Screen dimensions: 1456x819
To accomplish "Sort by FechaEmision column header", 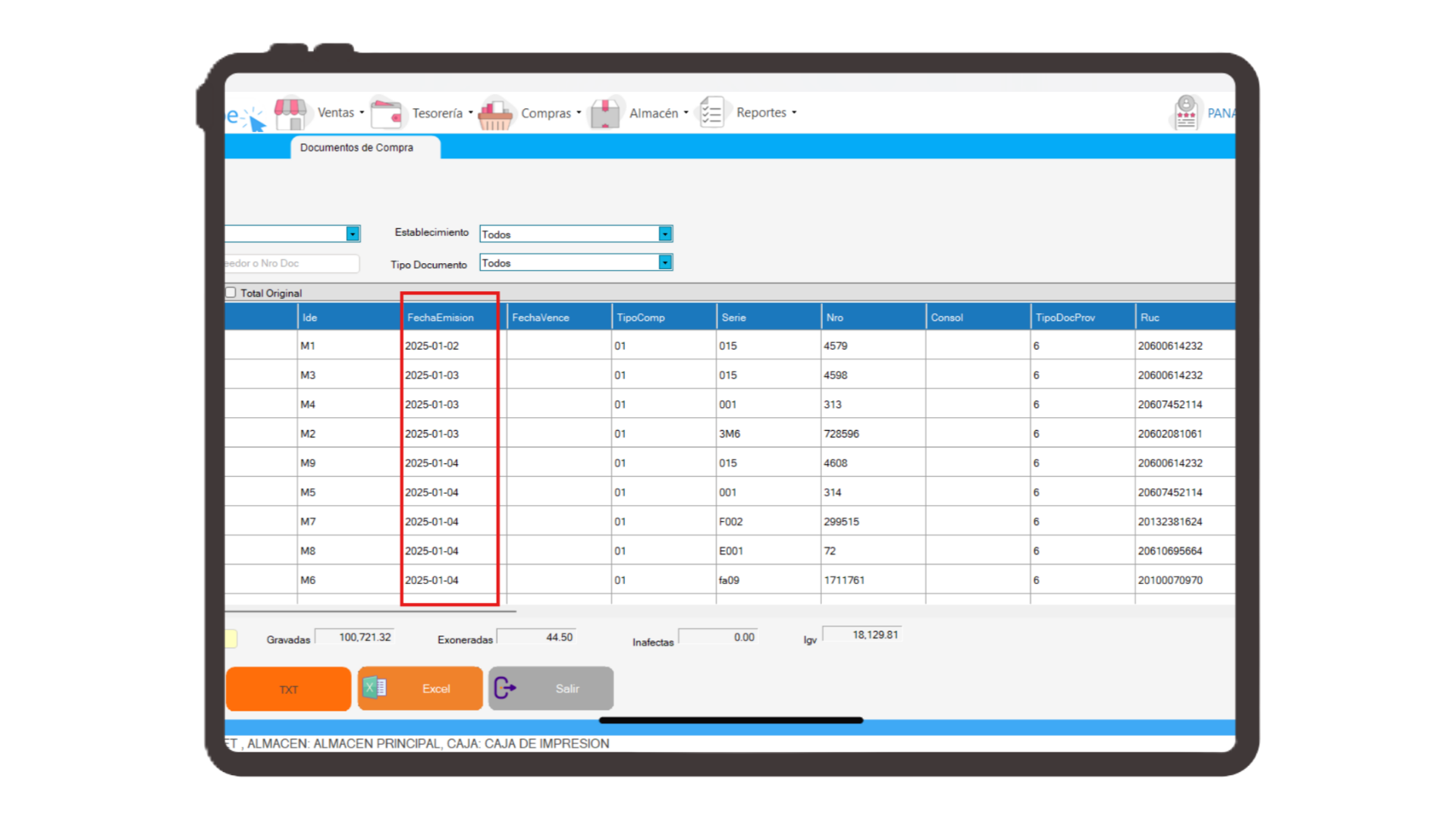I will [x=441, y=317].
